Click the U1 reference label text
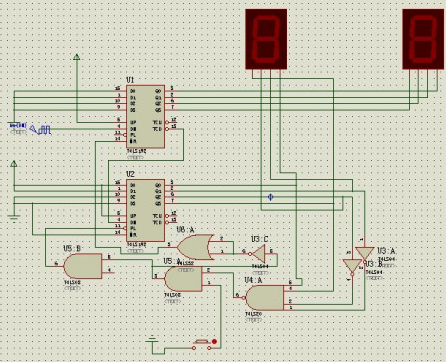The width and height of the screenshot is (446, 362). pos(130,80)
